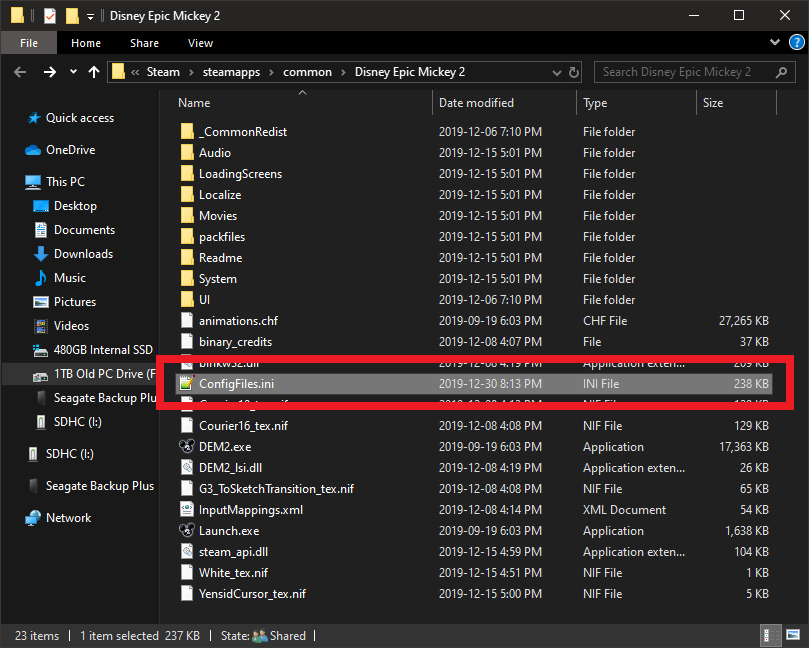Select the System folder icon
809x648 pixels.
pos(187,279)
